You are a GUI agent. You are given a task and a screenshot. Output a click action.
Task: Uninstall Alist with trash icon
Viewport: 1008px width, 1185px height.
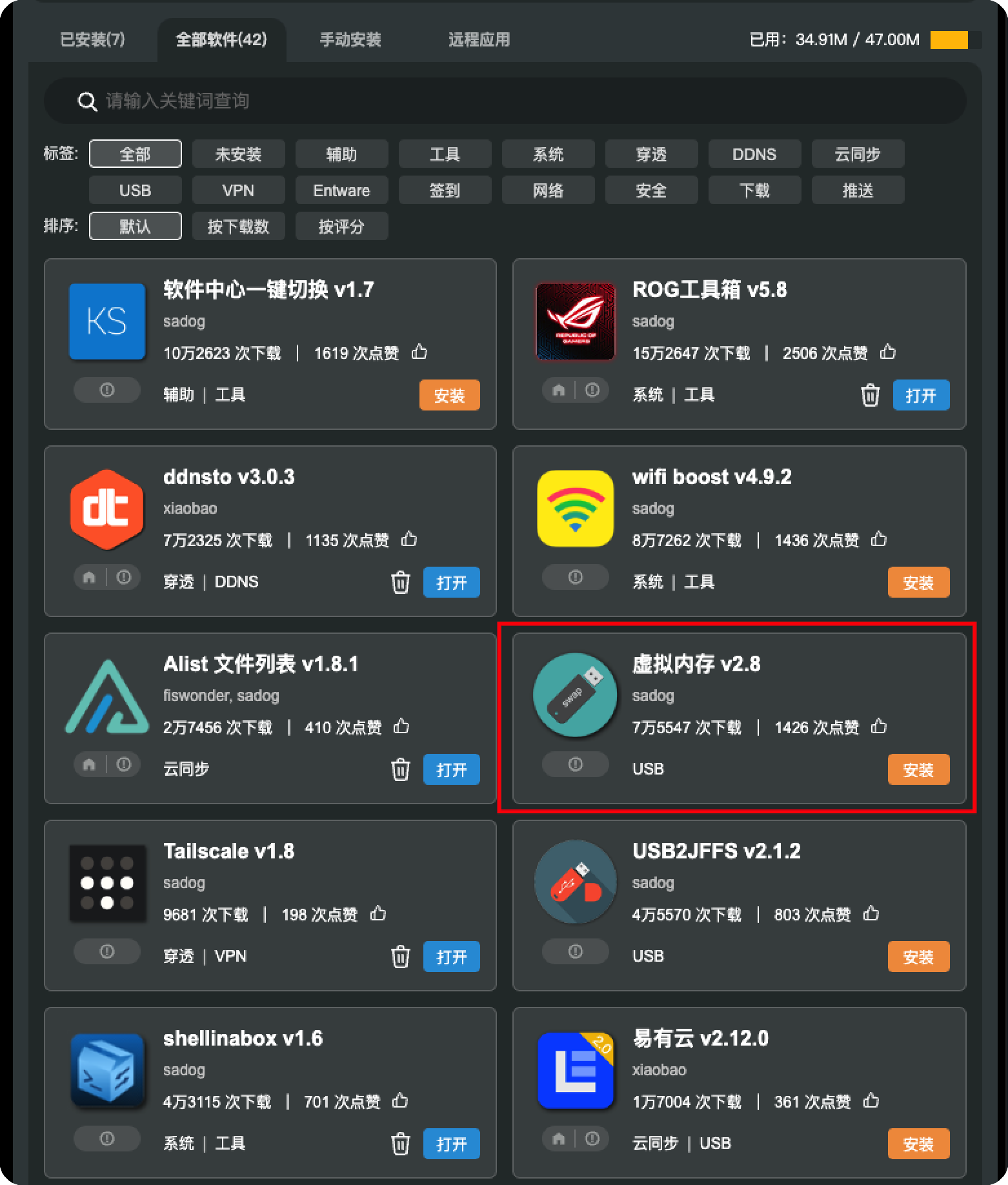[x=401, y=769]
